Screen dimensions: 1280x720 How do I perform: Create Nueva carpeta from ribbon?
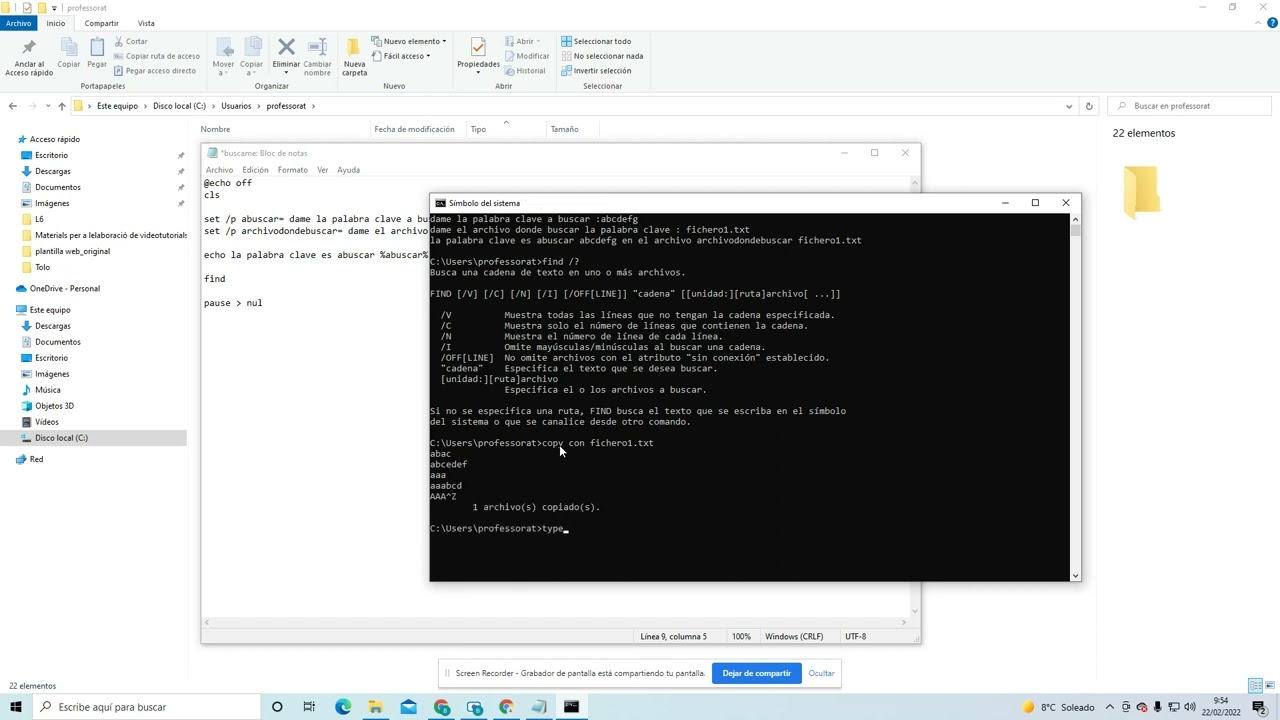[x=354, y=56]
